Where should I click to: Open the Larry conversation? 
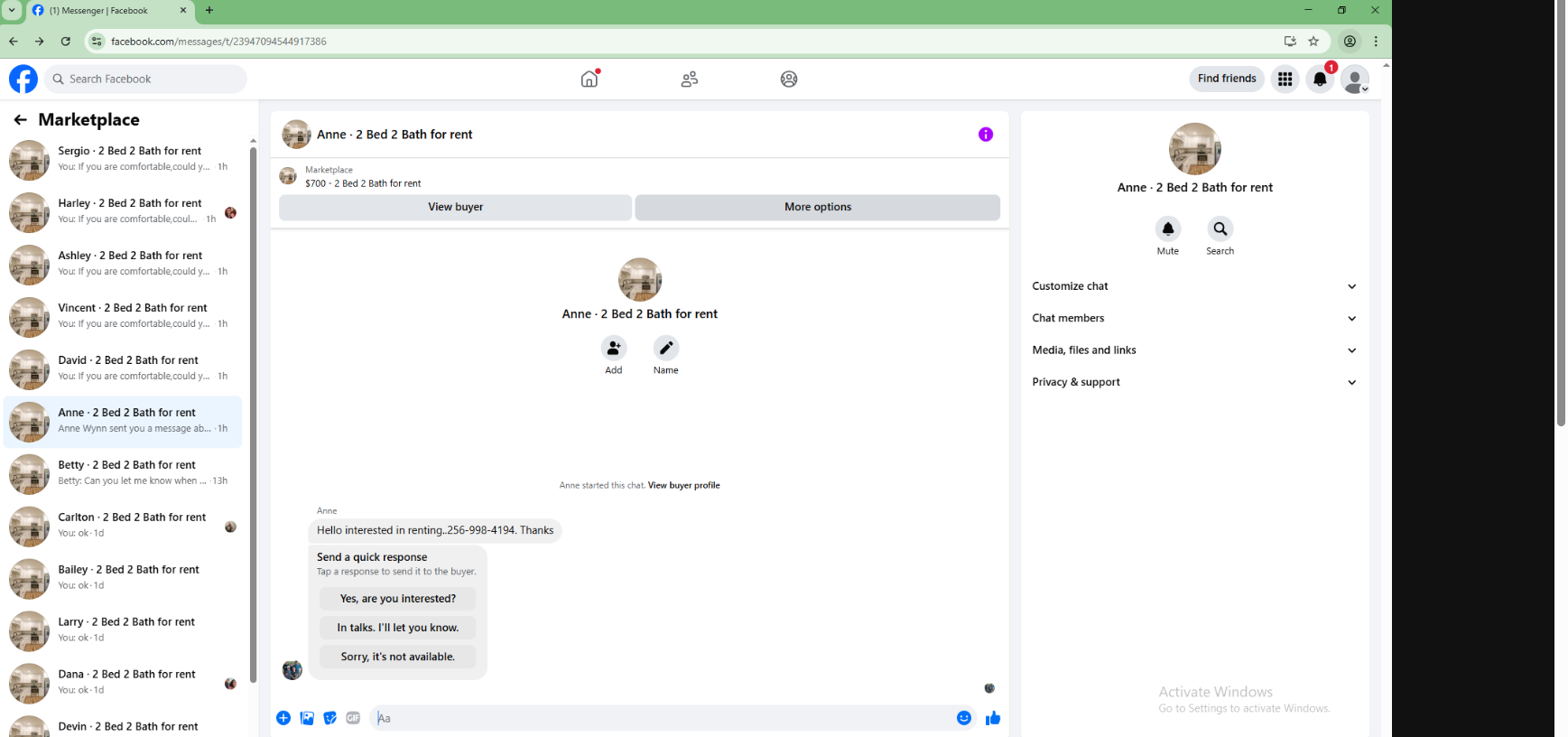coord(123,631)
